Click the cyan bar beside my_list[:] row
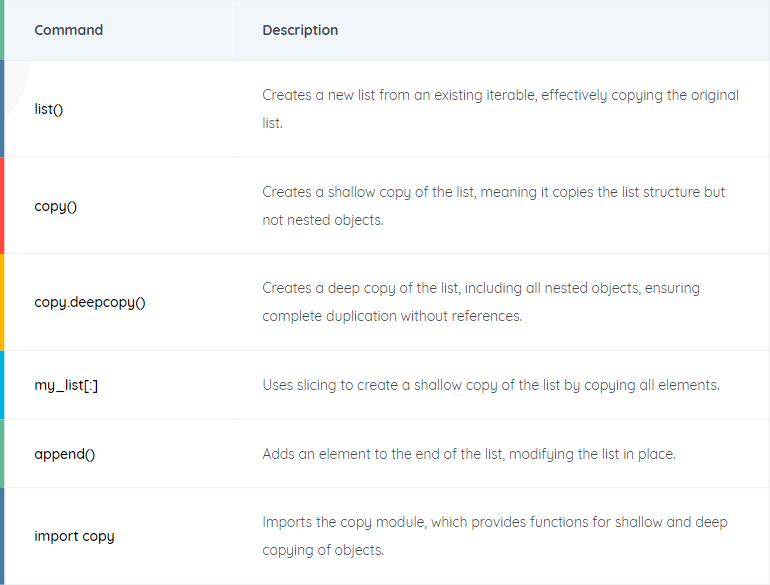 tap(2, 385)
